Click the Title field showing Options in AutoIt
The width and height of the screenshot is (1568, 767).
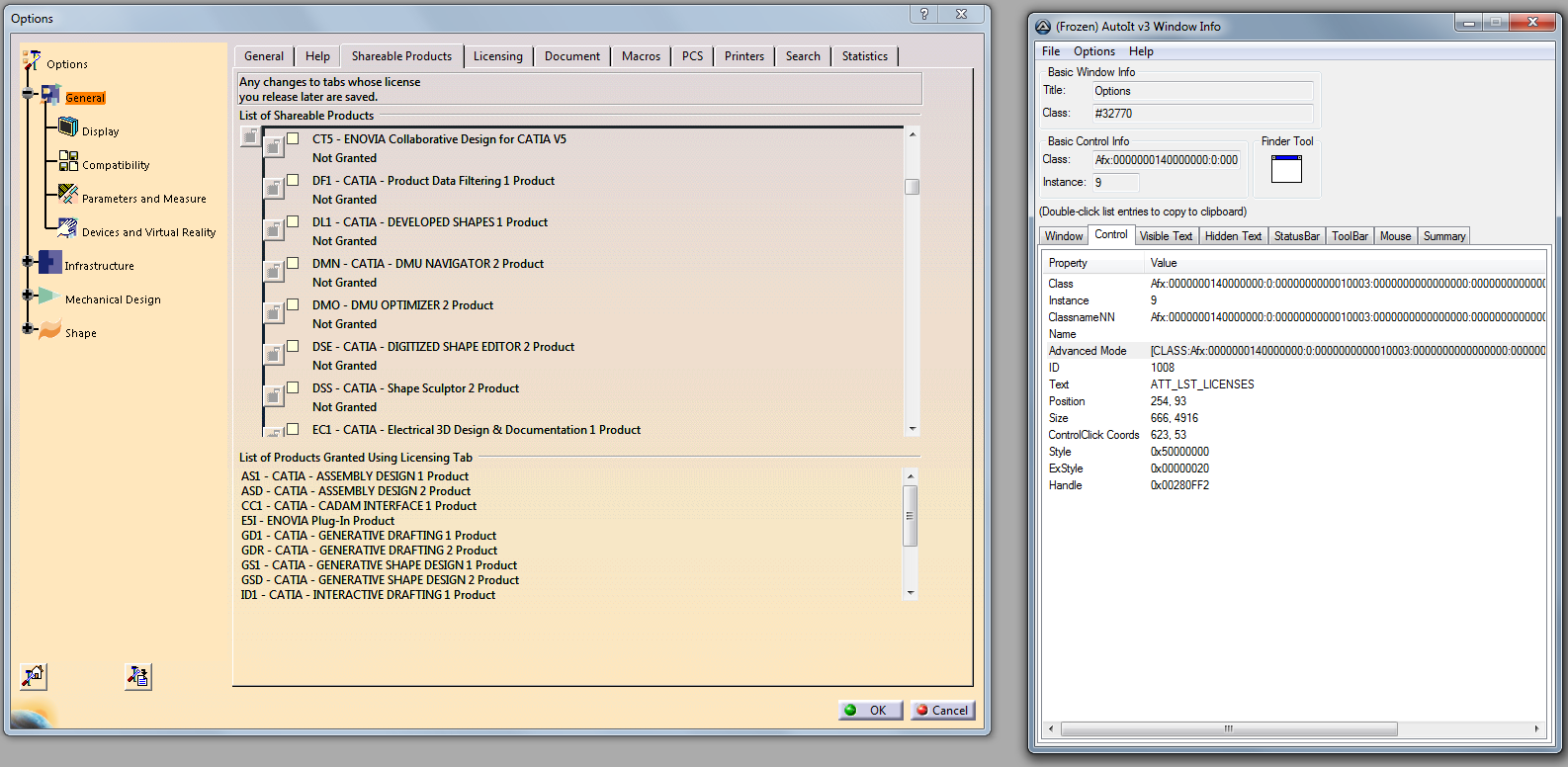click(x=1202, y=91)
